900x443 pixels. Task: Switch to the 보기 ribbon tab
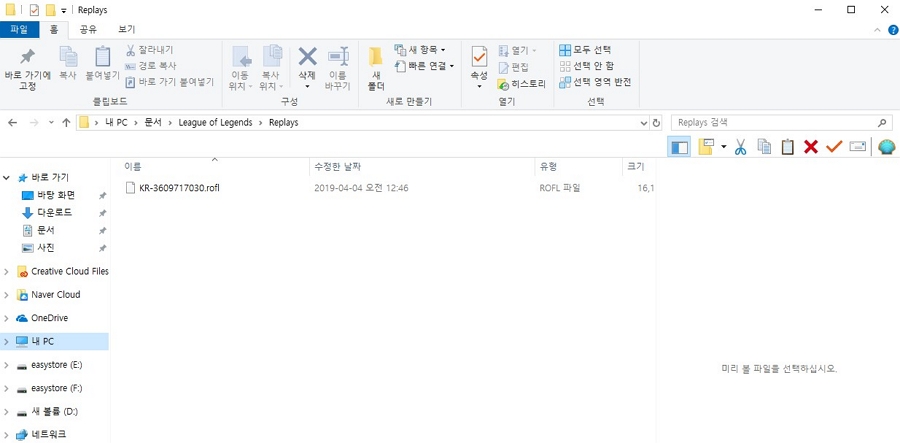(126, 29)
